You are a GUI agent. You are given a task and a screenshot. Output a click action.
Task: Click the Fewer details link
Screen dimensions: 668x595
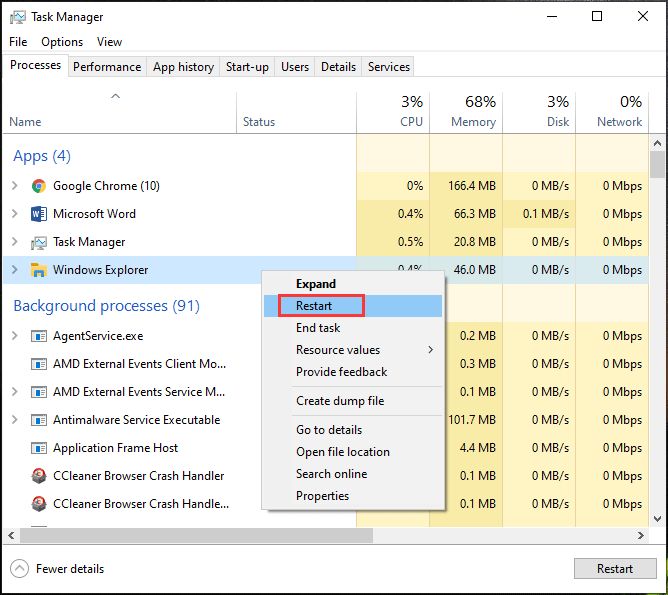70,569
